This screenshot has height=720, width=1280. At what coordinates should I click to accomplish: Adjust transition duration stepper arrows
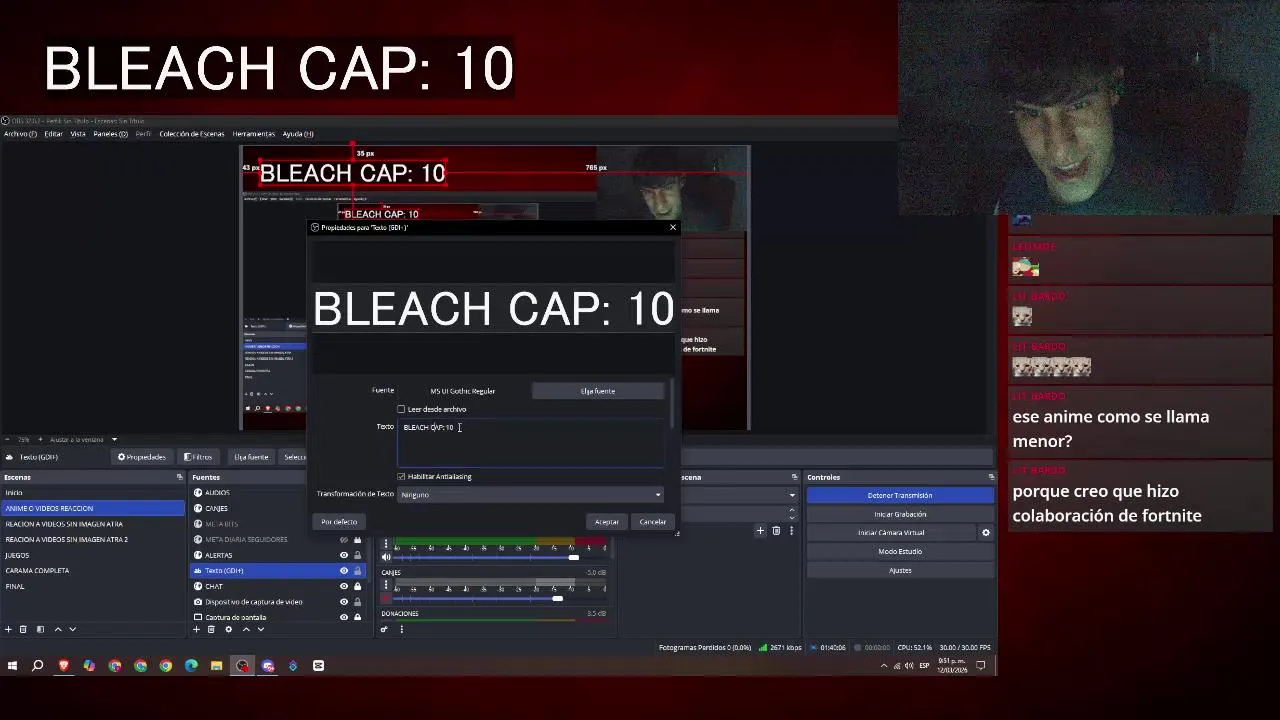click(791, 513)
